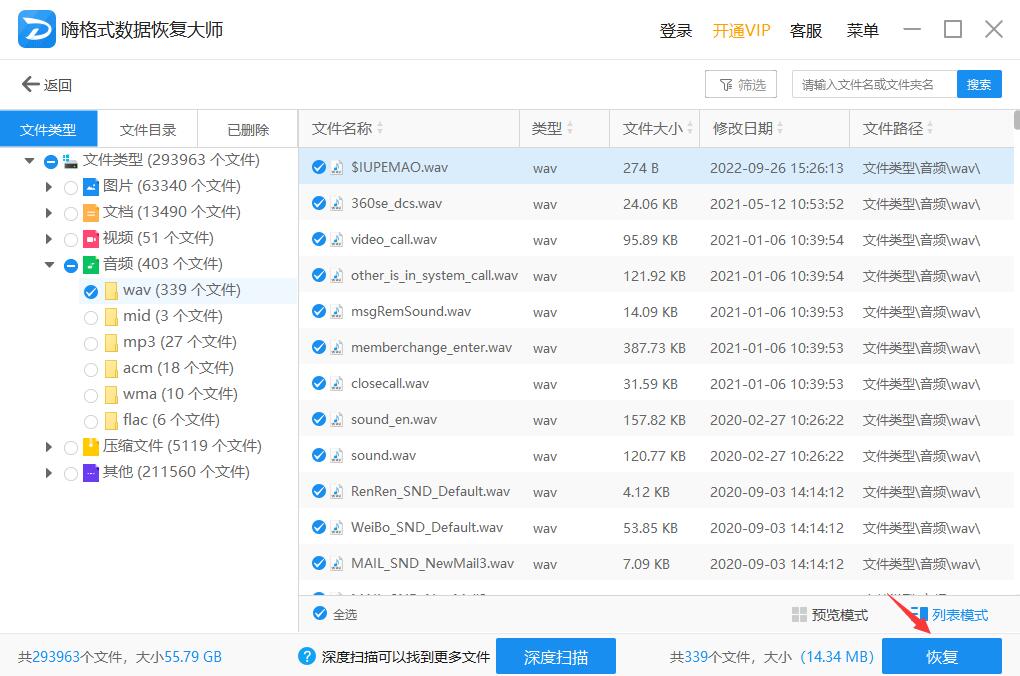1020x676 pixels.
Task: Click the question mark deep scan tip icon
Action: click(305, 656)
